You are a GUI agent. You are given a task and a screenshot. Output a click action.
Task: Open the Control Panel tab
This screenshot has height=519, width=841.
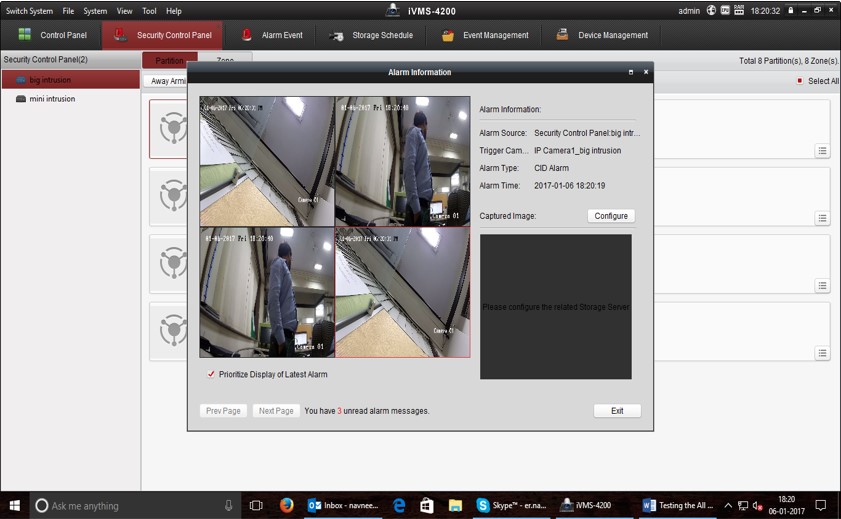[x=53, y=35]
